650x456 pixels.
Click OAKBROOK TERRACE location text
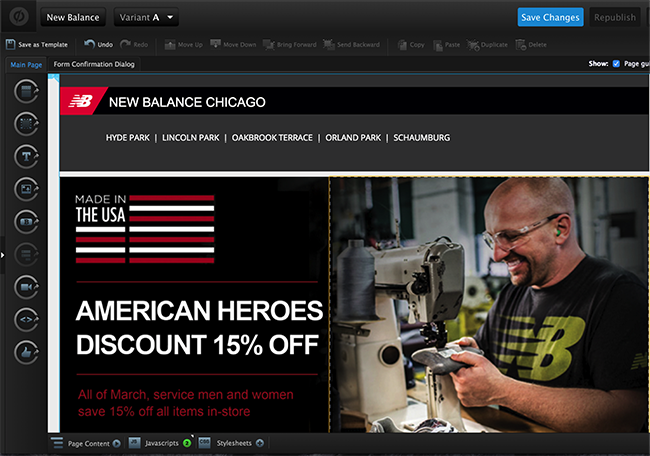[272, 138]
